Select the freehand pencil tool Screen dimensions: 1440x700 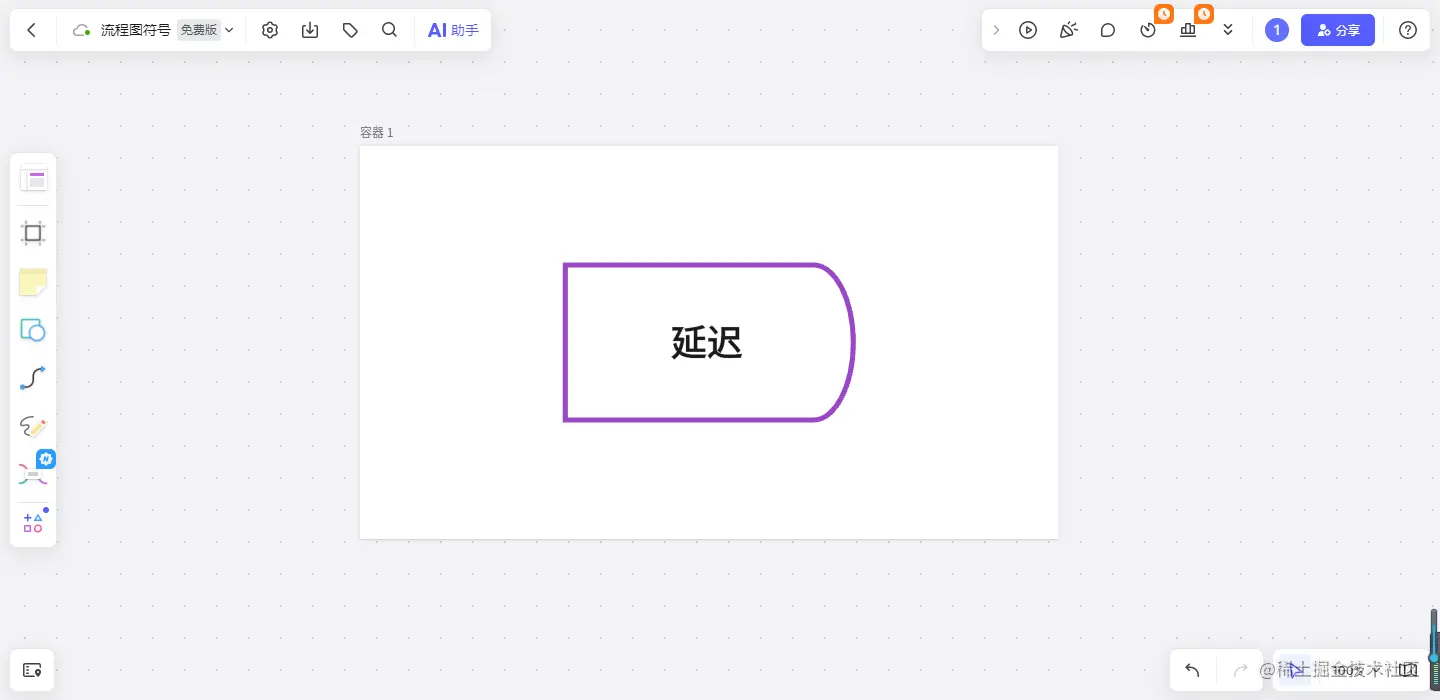[x=33, y=427]
